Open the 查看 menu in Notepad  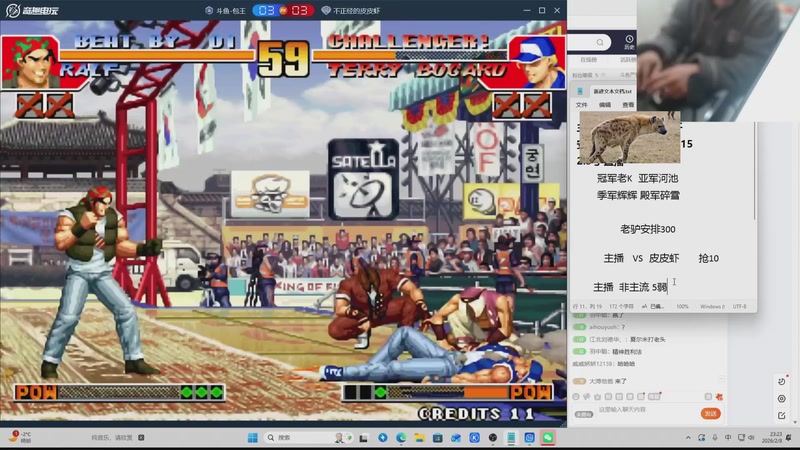coord(628,105)
